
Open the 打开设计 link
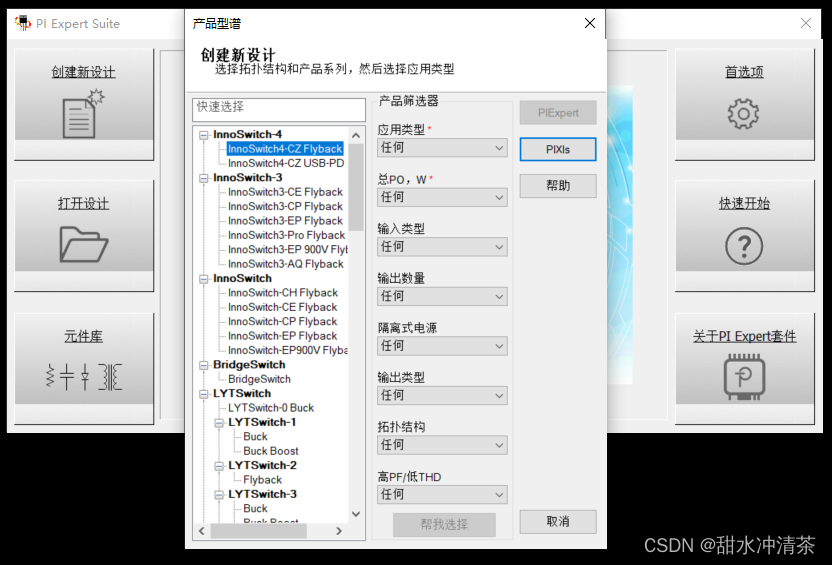pyautogui.click(x=83, y=204)
